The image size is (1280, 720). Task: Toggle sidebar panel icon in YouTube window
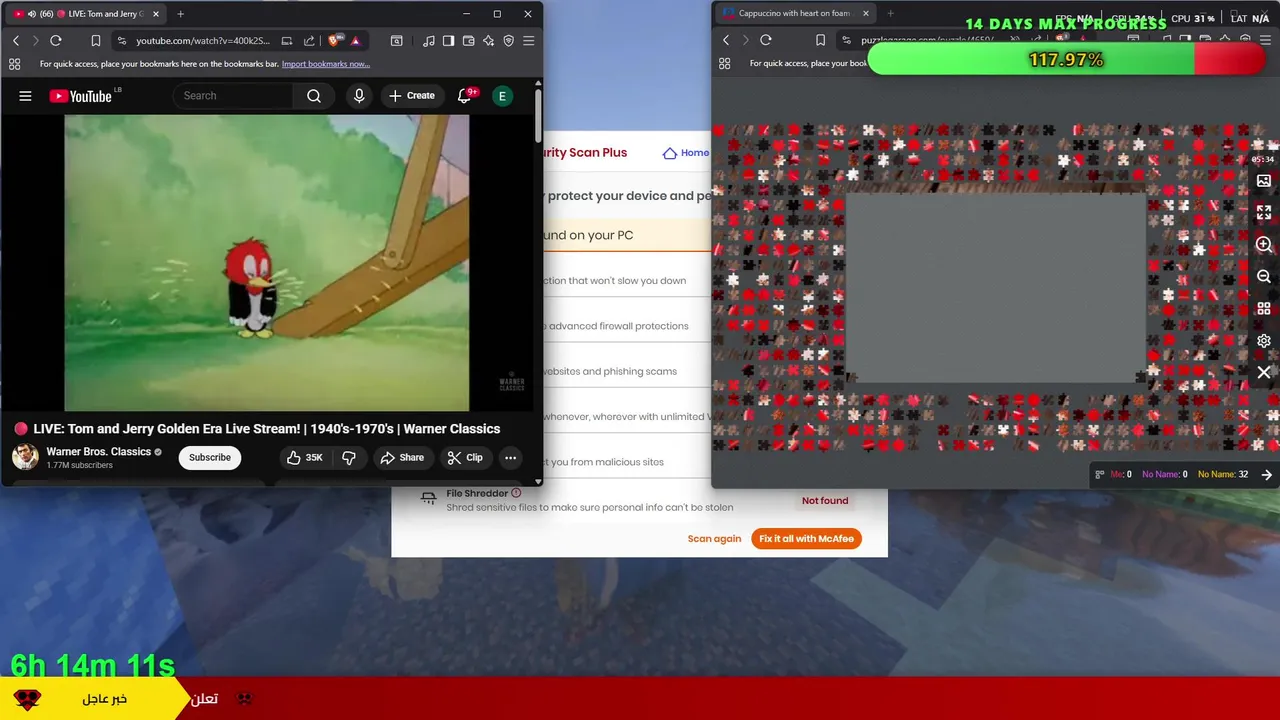click(x=449, y=41)
